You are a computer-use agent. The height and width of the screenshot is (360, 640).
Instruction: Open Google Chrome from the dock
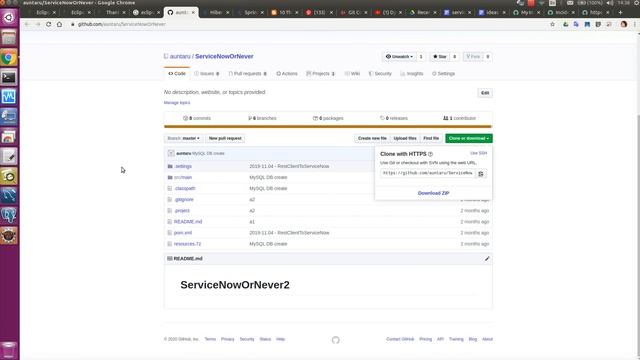pos(9,58)
